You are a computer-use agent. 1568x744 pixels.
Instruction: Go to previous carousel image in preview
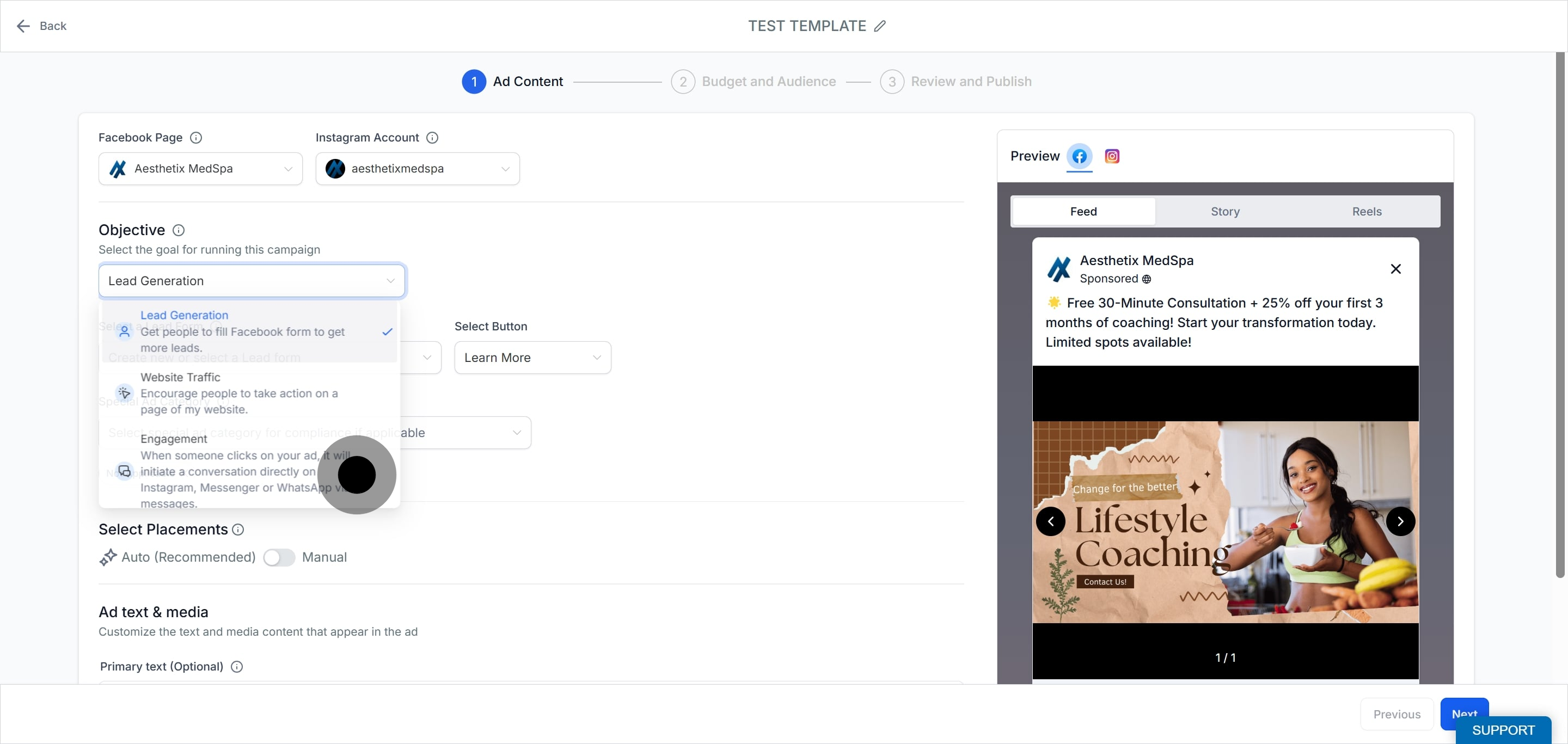[x=1051, y=521]
